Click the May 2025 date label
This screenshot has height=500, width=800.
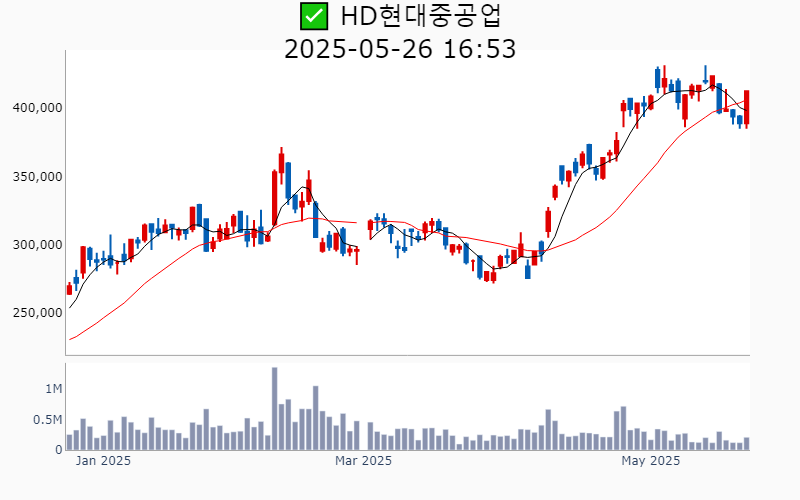651,461
